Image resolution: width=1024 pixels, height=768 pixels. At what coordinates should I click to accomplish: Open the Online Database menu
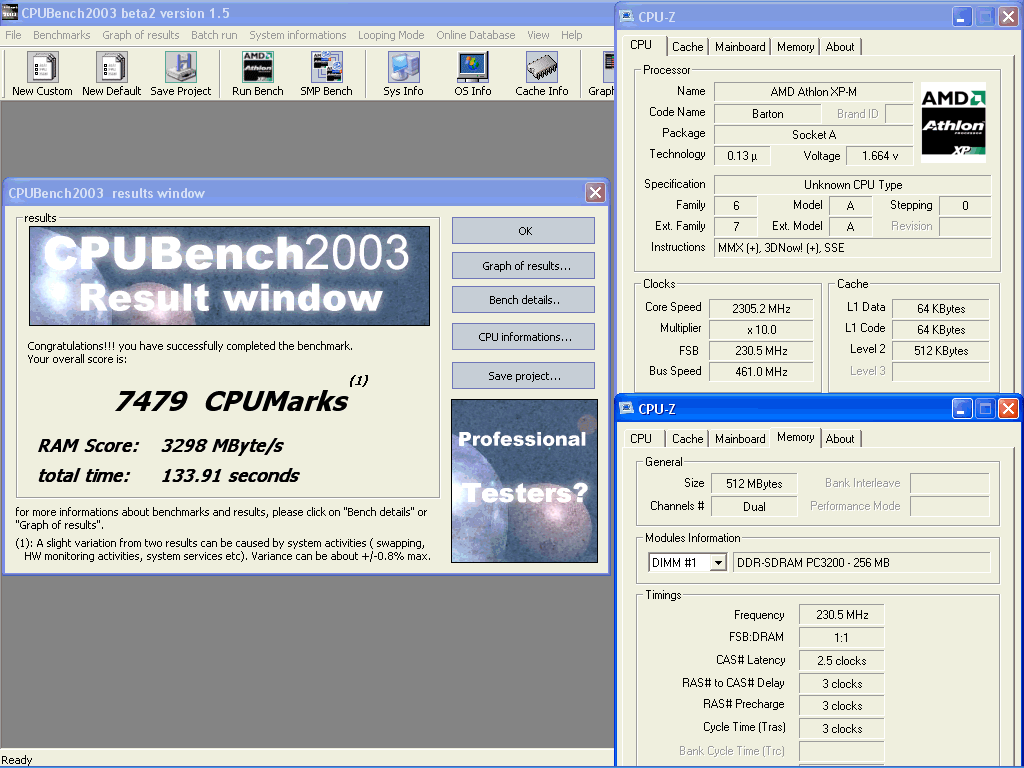(x=475, y=35)
